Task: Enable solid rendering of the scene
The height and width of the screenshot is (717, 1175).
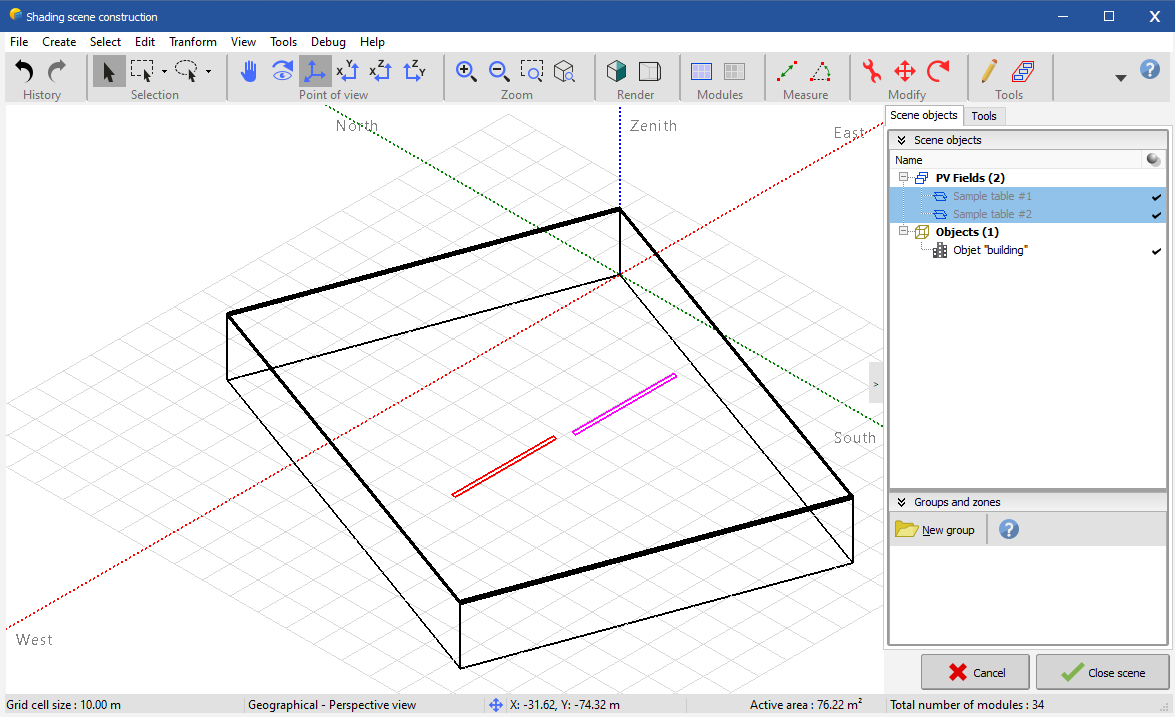Action: click(x=617, y=71)
